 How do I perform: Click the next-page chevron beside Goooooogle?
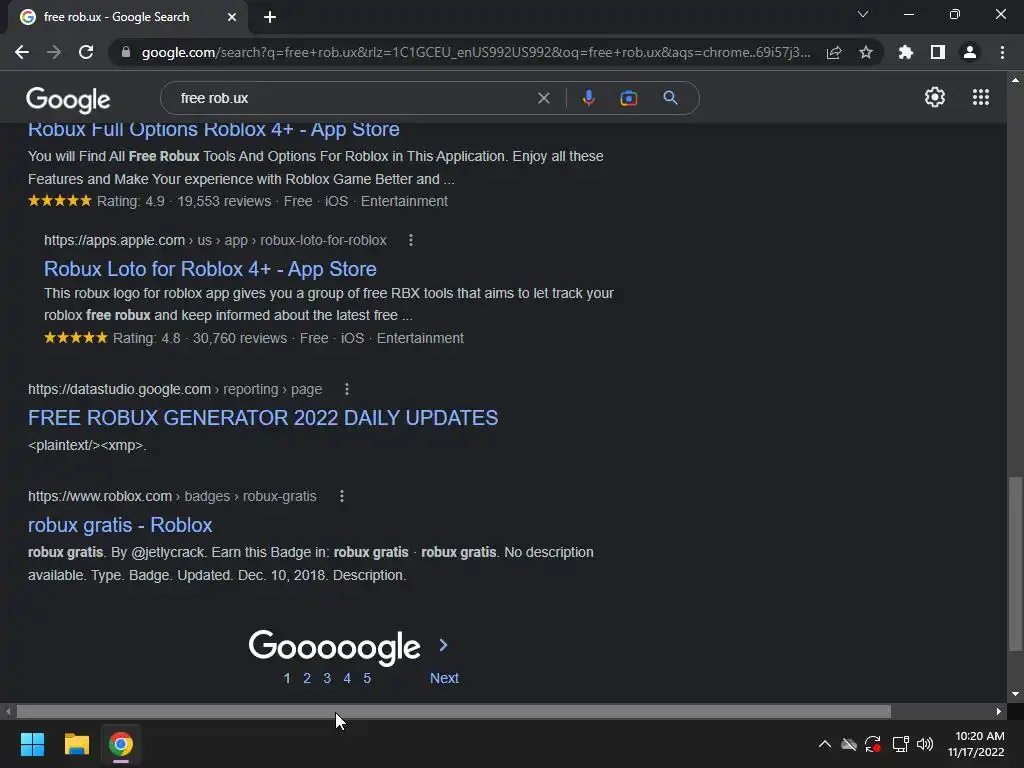coord(443,645)
